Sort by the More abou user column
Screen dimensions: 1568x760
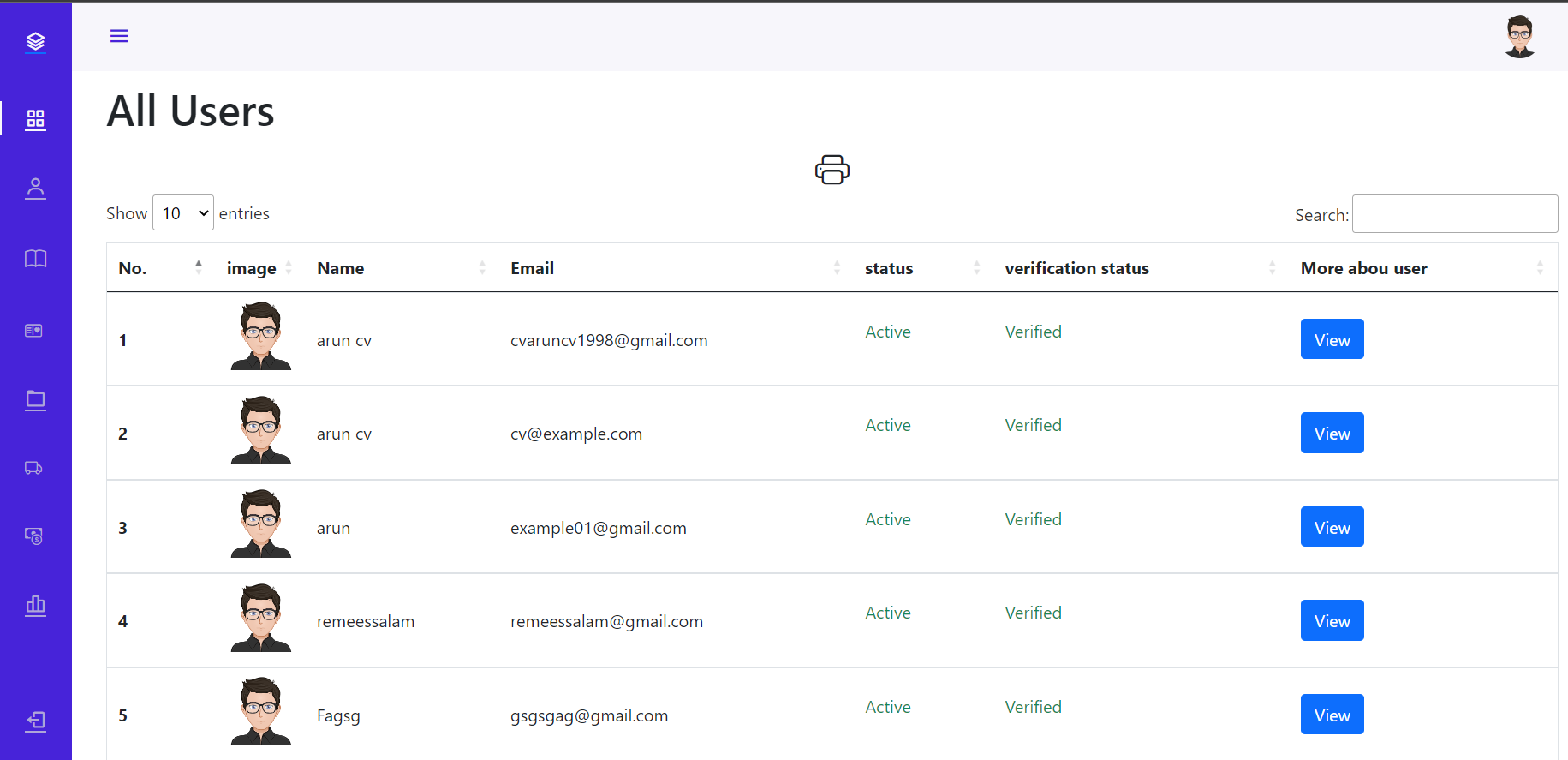(x=1423, y=268)
